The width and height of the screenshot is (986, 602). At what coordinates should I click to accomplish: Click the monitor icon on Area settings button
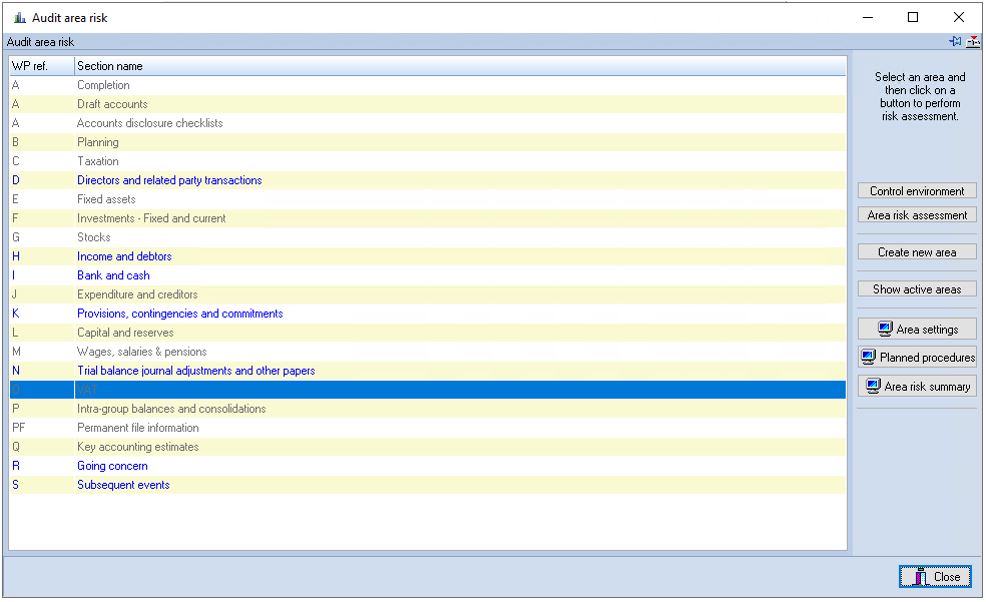885,329
